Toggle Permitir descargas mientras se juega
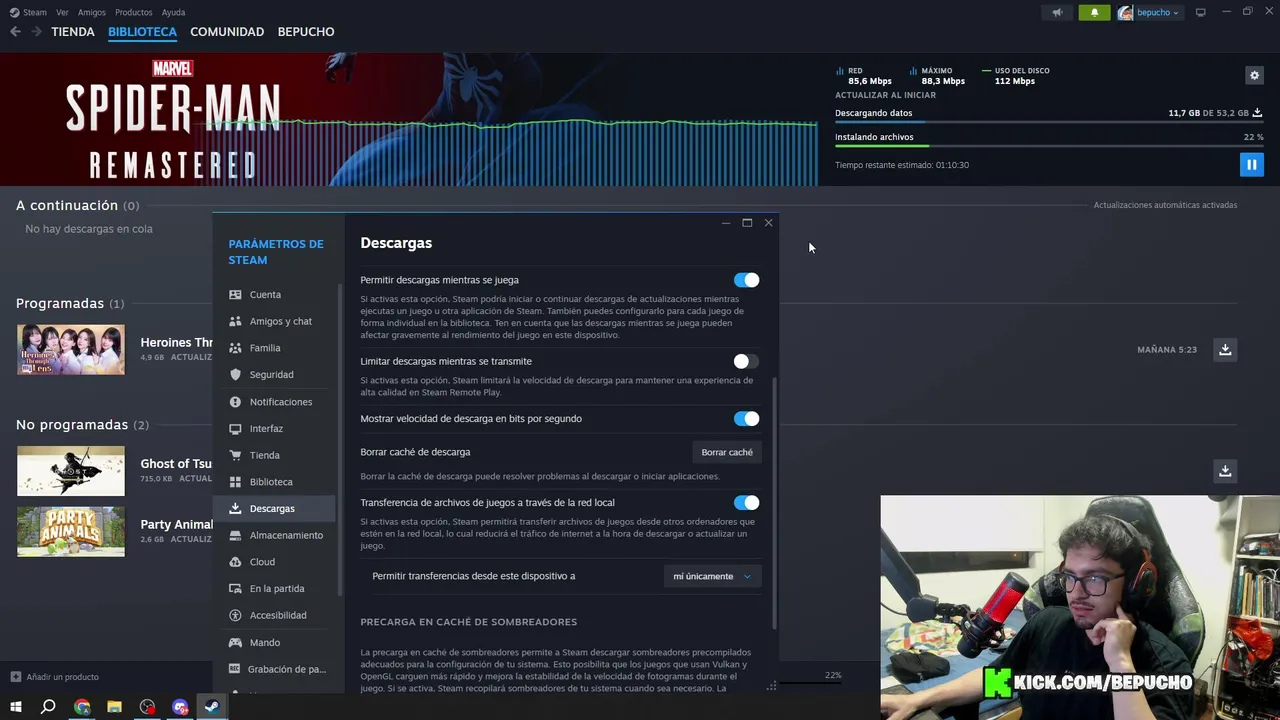 pos(746,280)
